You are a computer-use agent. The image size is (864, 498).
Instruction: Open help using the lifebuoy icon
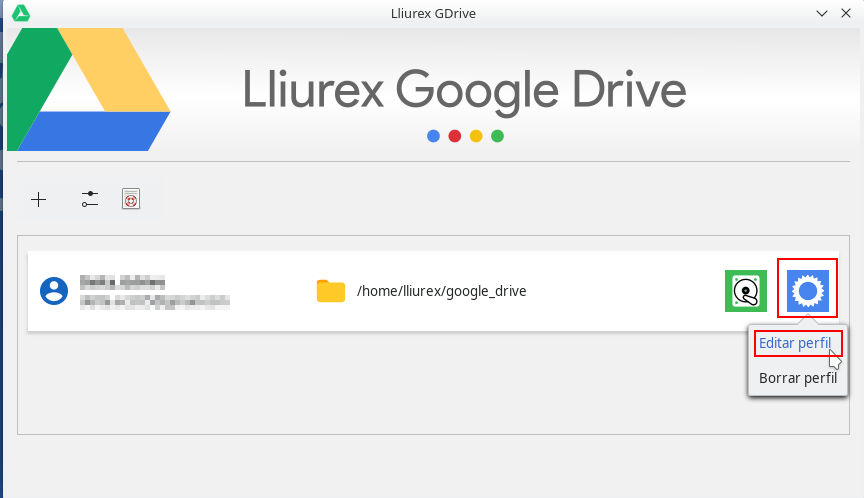130,200
